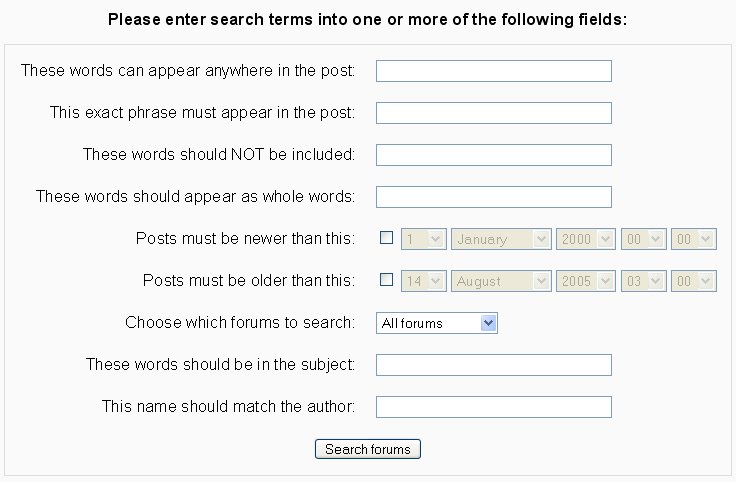Image resolution: width=736 pixels, height=482 pixels.
Task: Select the 'appear as whole words' field
Action: coord(493,197)
